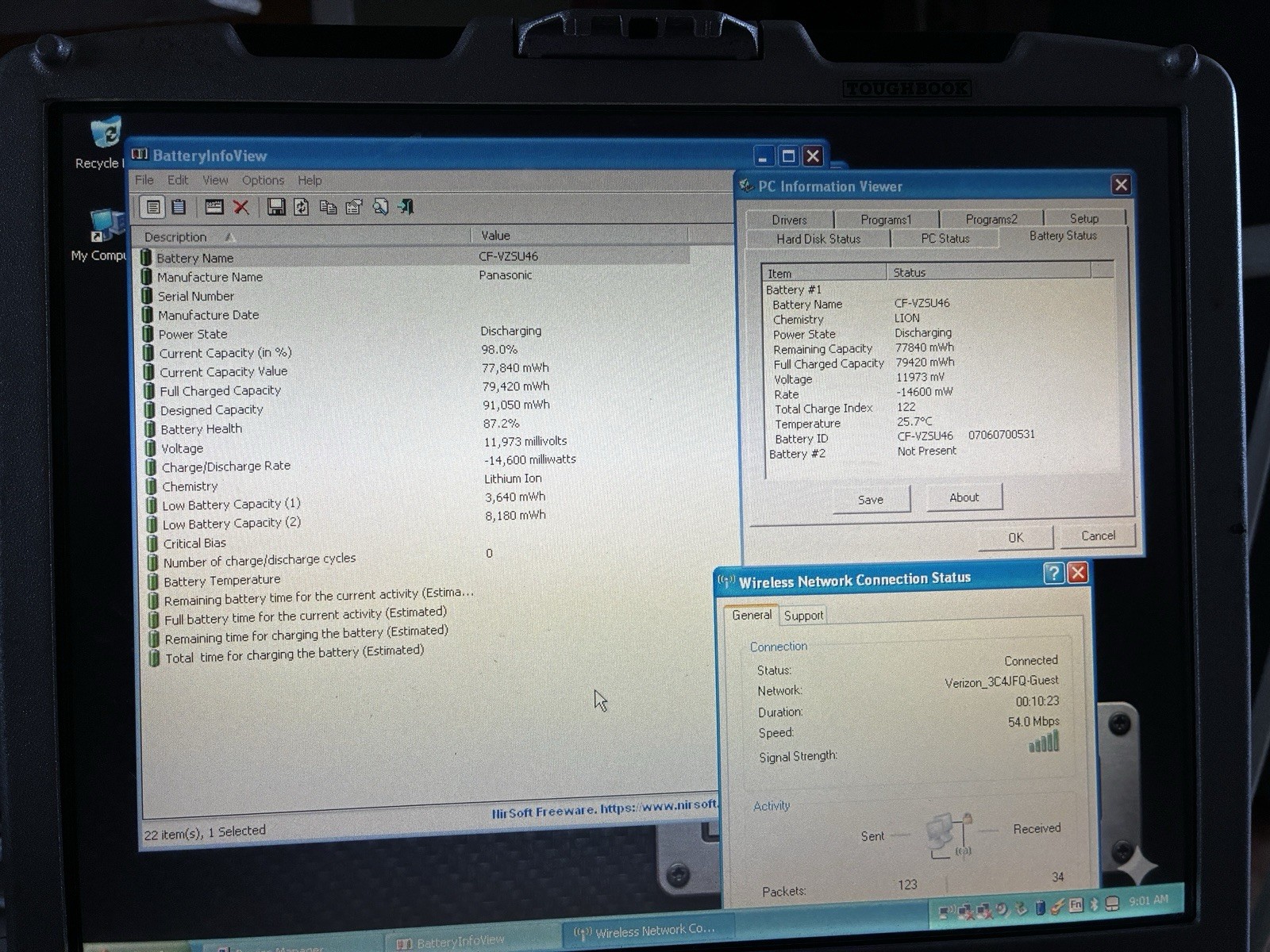The height and width of the screenshot is (952, 1270).
Task: Open Properties from the BatteryInfoView toolbar
Action: (x=354, y=207)
